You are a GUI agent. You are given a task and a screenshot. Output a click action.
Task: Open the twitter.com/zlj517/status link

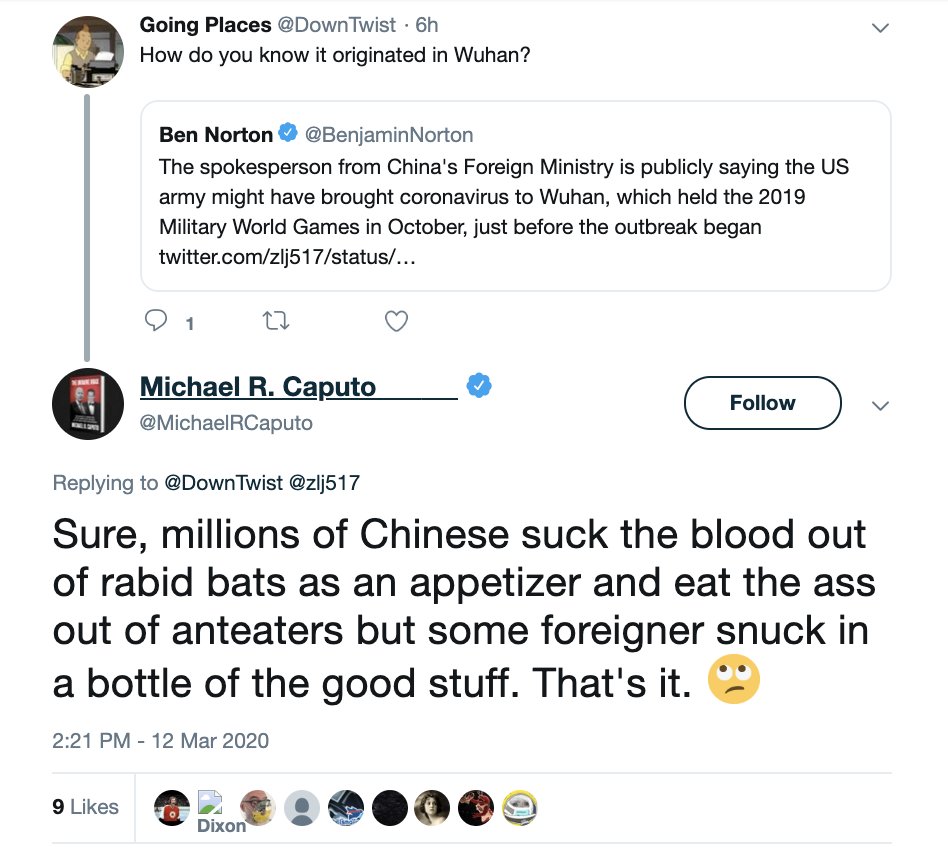[287, 257]
